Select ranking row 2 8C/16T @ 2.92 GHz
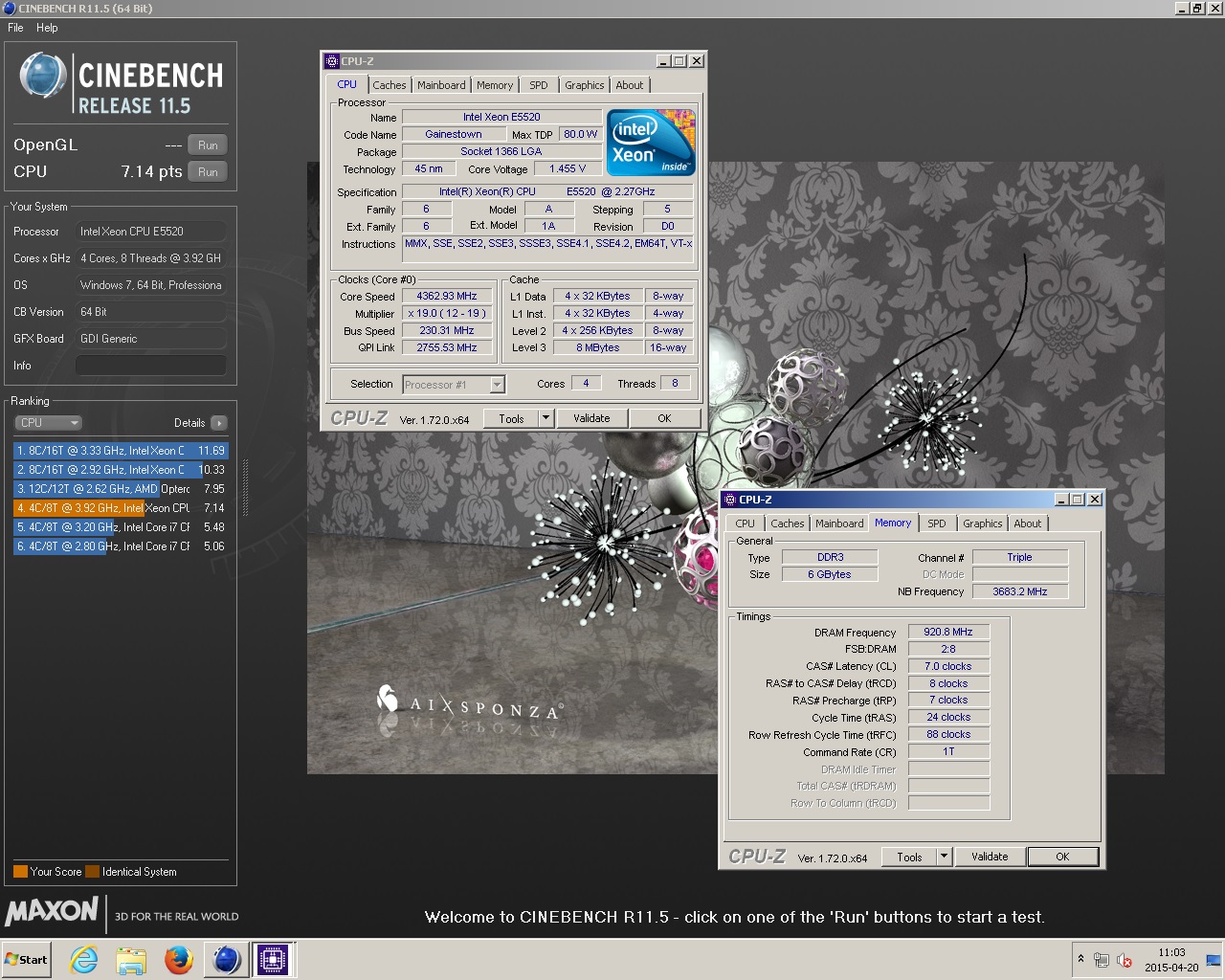 pyautogui.click(x=121, y=470)
